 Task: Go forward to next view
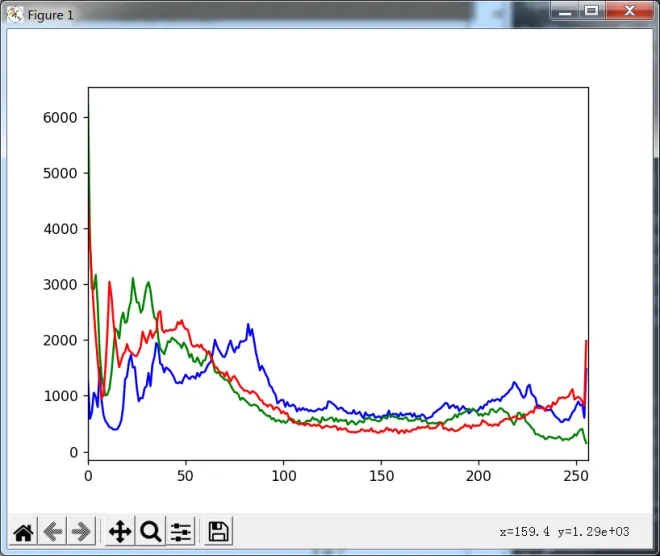click(x=81, y=531)
